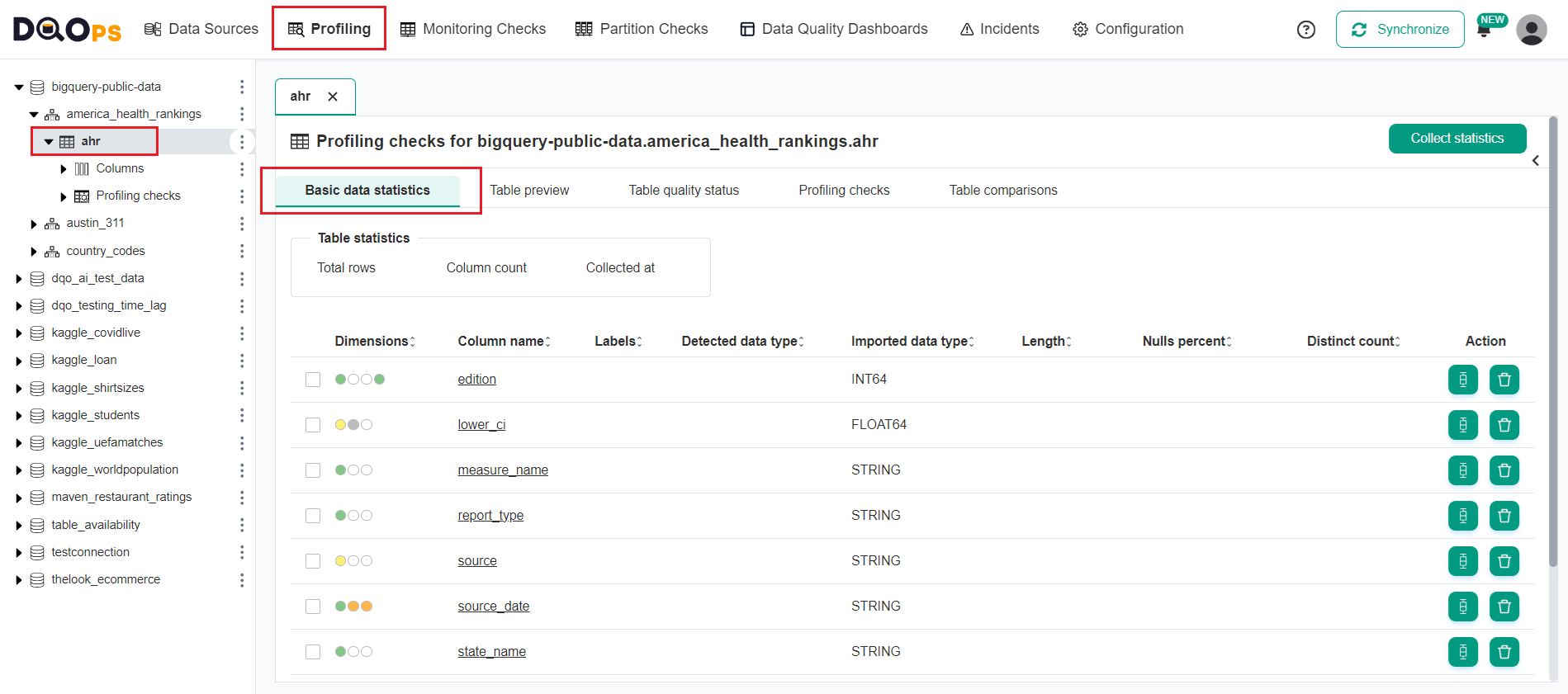Image resolution: width=1568 pixels, height=694 pixels.
Task: Collect statistics for report_type column
Action: [x=1463, y=516]
